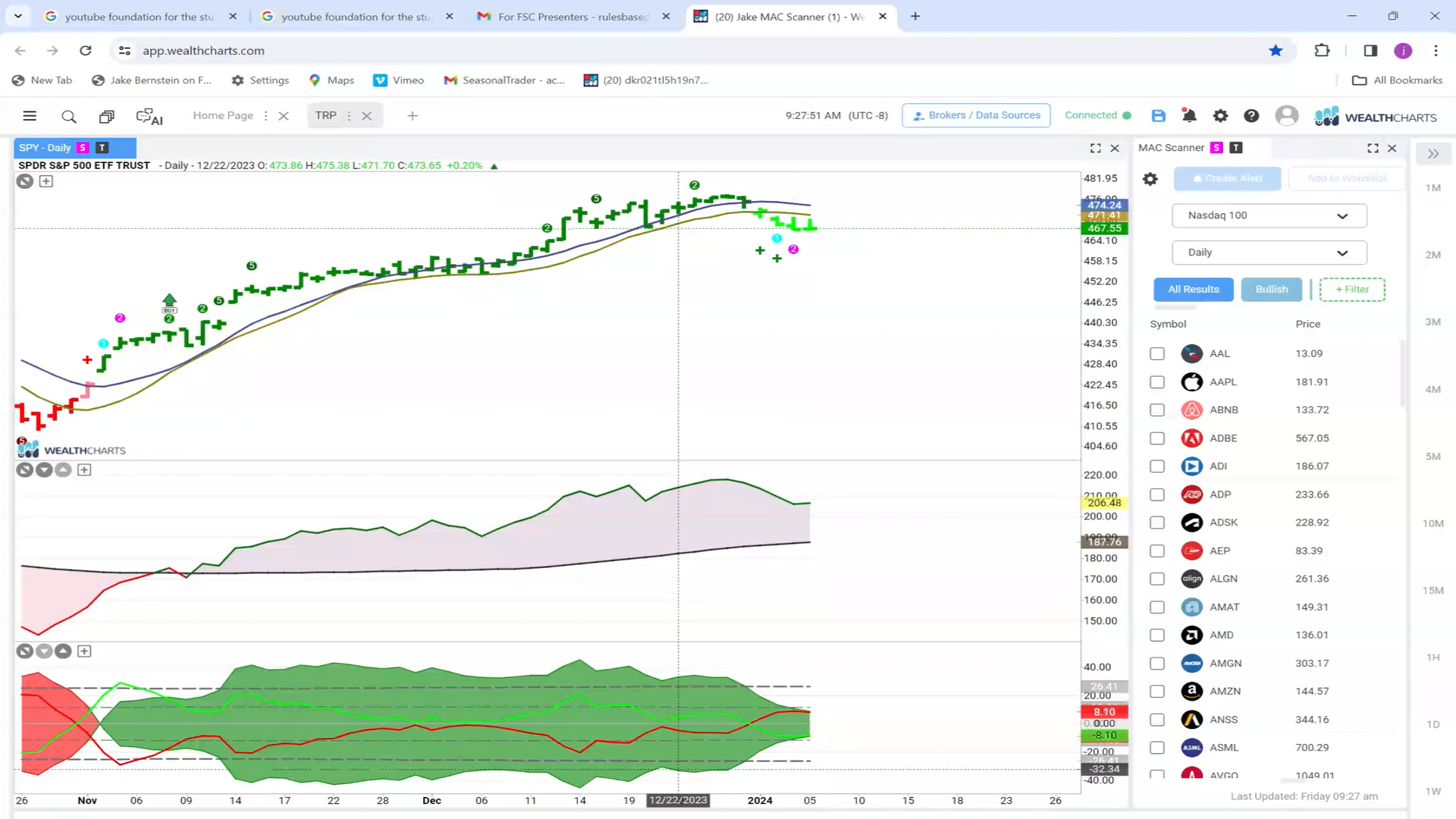Viewport: 1456px width, 819px height.
Task: Select the 15M timeframe in right sidebar
Action: click(x=1432, y=591)
